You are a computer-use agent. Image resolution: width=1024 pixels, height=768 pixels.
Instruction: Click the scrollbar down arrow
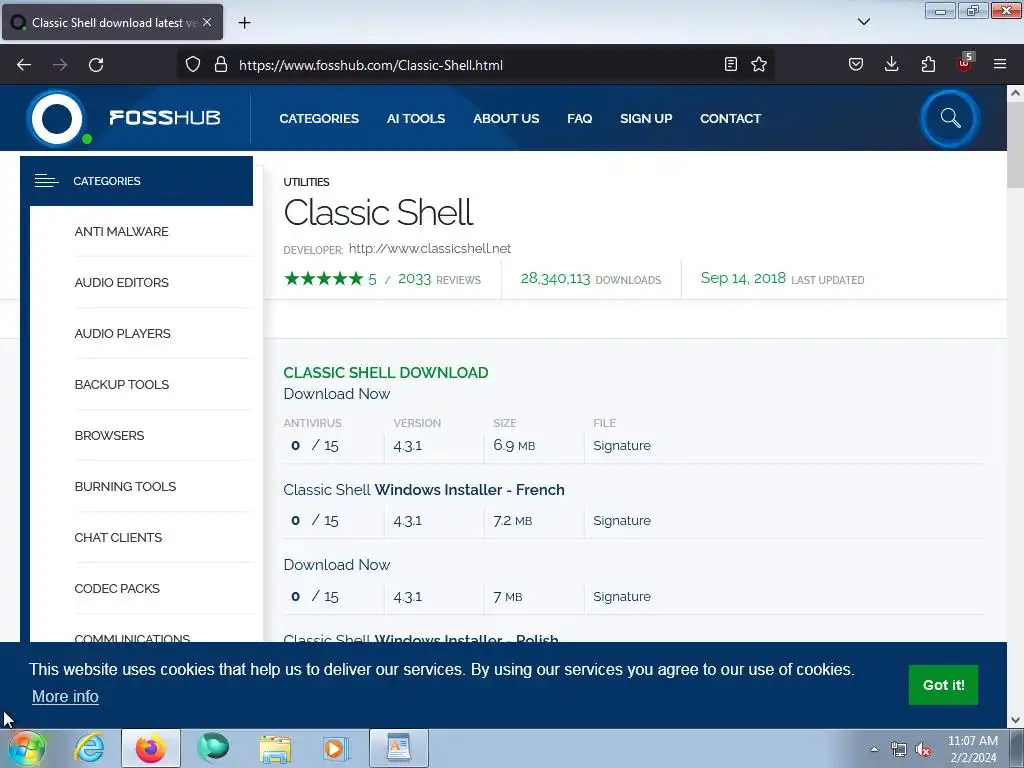[1016, 720]
